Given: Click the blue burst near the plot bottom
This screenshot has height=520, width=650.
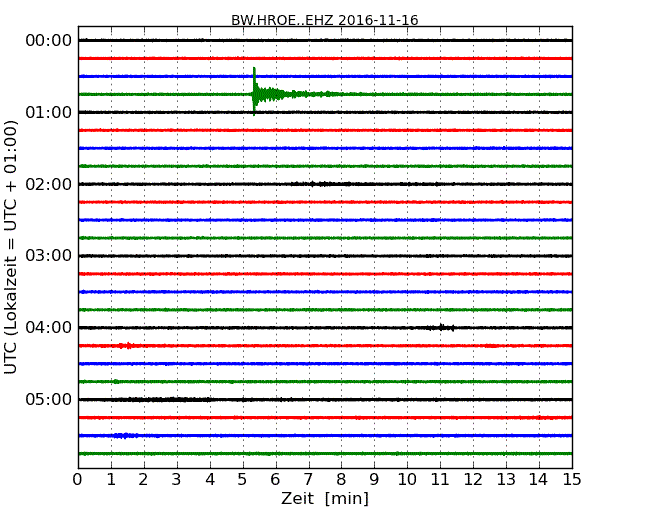Looking at the screenshot, I should [x=124, y=435].
